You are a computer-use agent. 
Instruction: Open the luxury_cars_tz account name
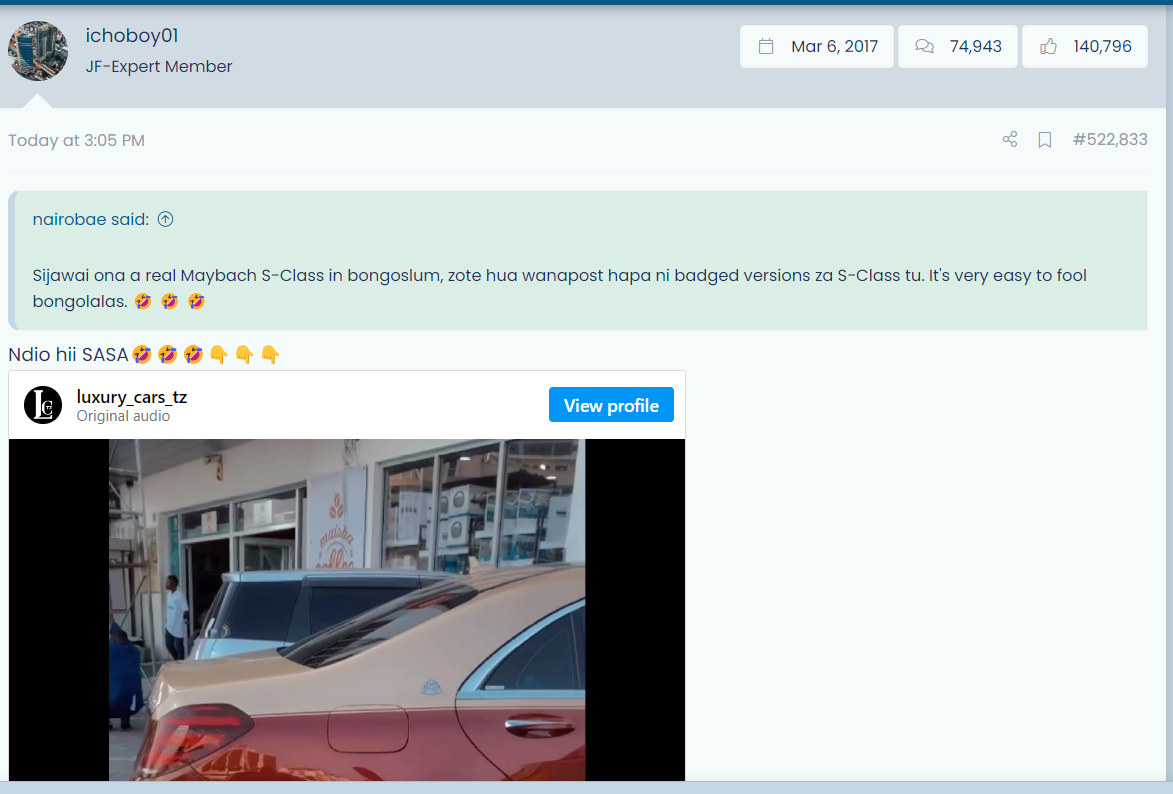(x=132, y=397)
